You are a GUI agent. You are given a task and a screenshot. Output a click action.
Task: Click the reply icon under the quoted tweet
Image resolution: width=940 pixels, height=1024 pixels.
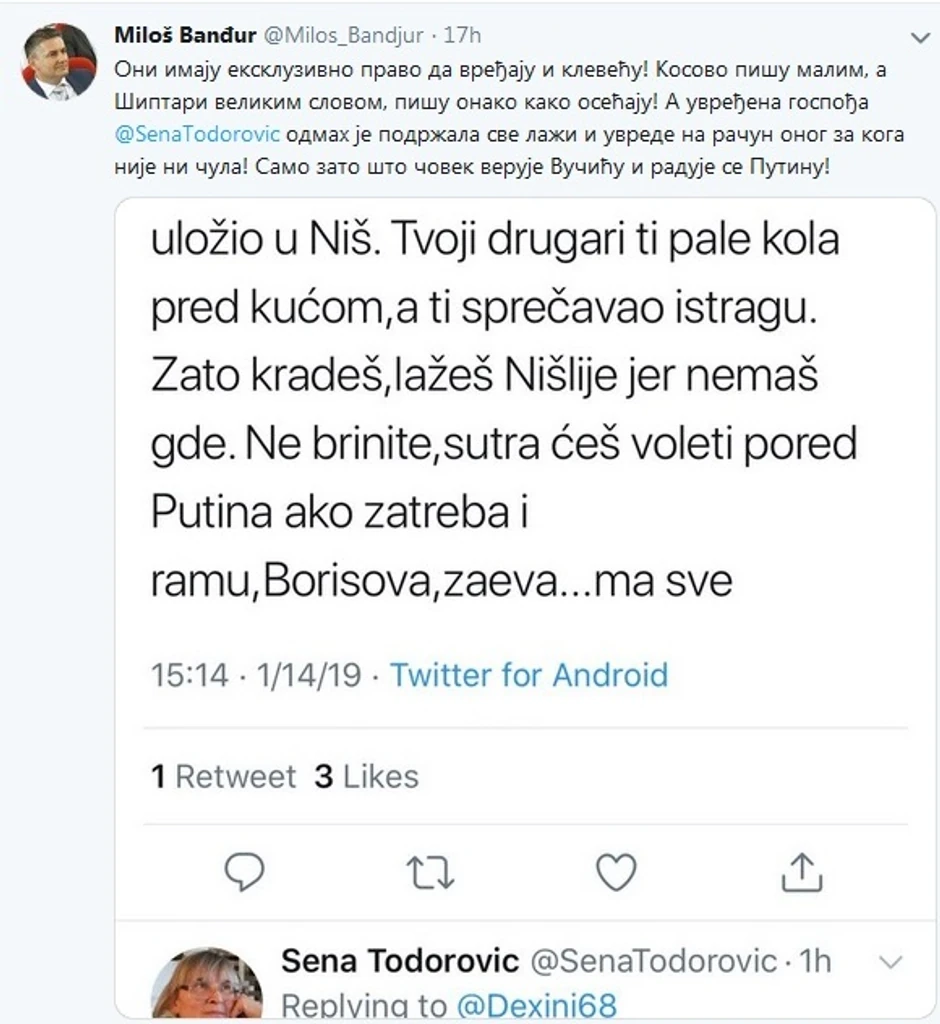pos(243,872)
